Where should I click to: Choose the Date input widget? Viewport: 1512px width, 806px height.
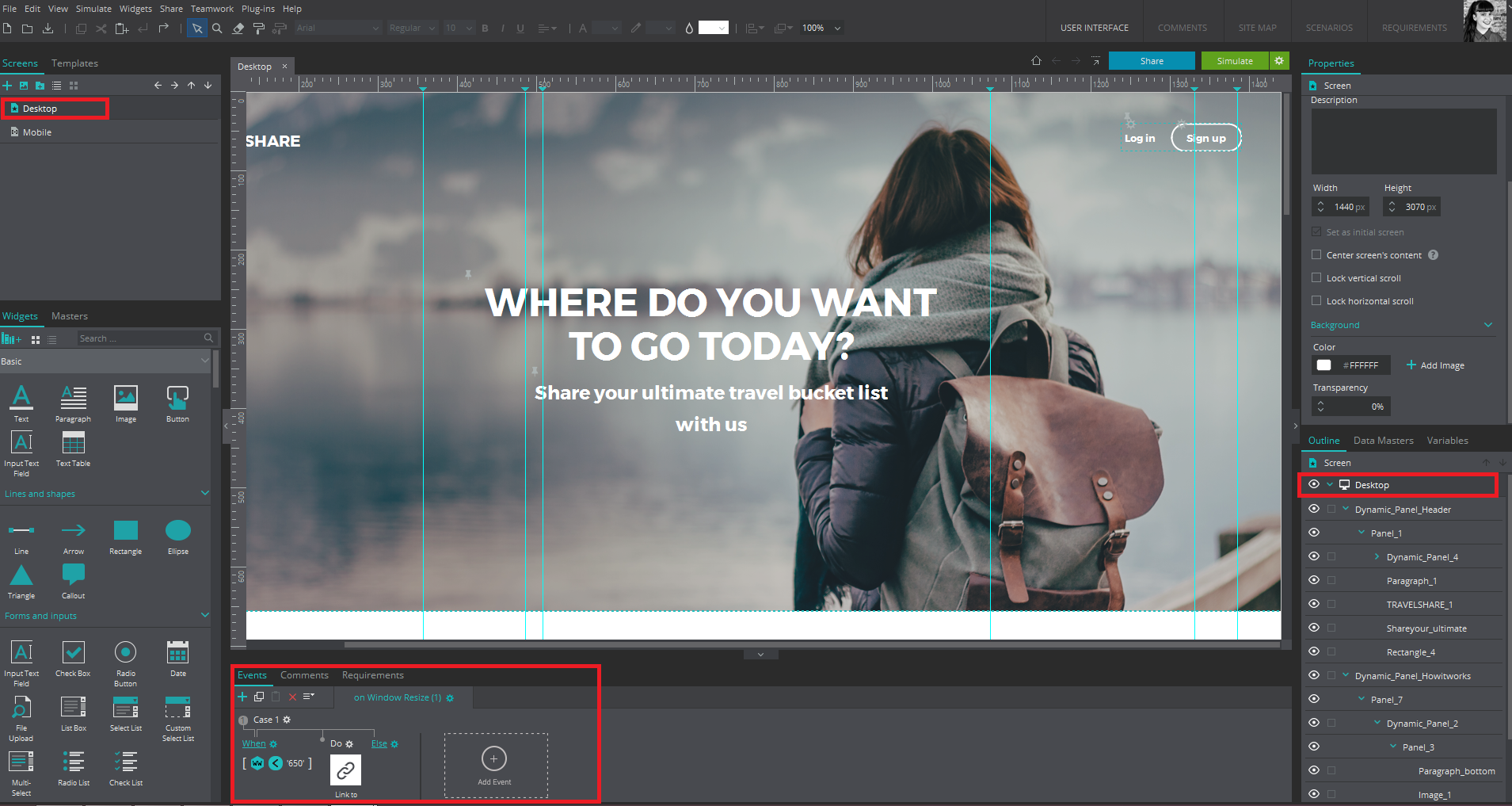(177, 653)
